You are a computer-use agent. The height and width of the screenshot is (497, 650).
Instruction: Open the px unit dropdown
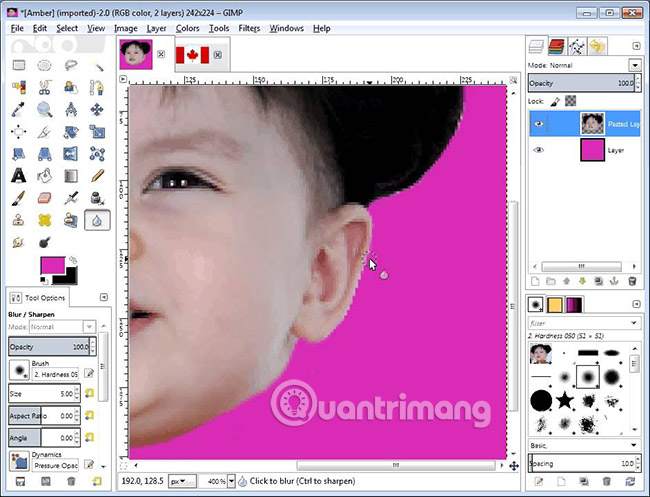pos(181,480)
